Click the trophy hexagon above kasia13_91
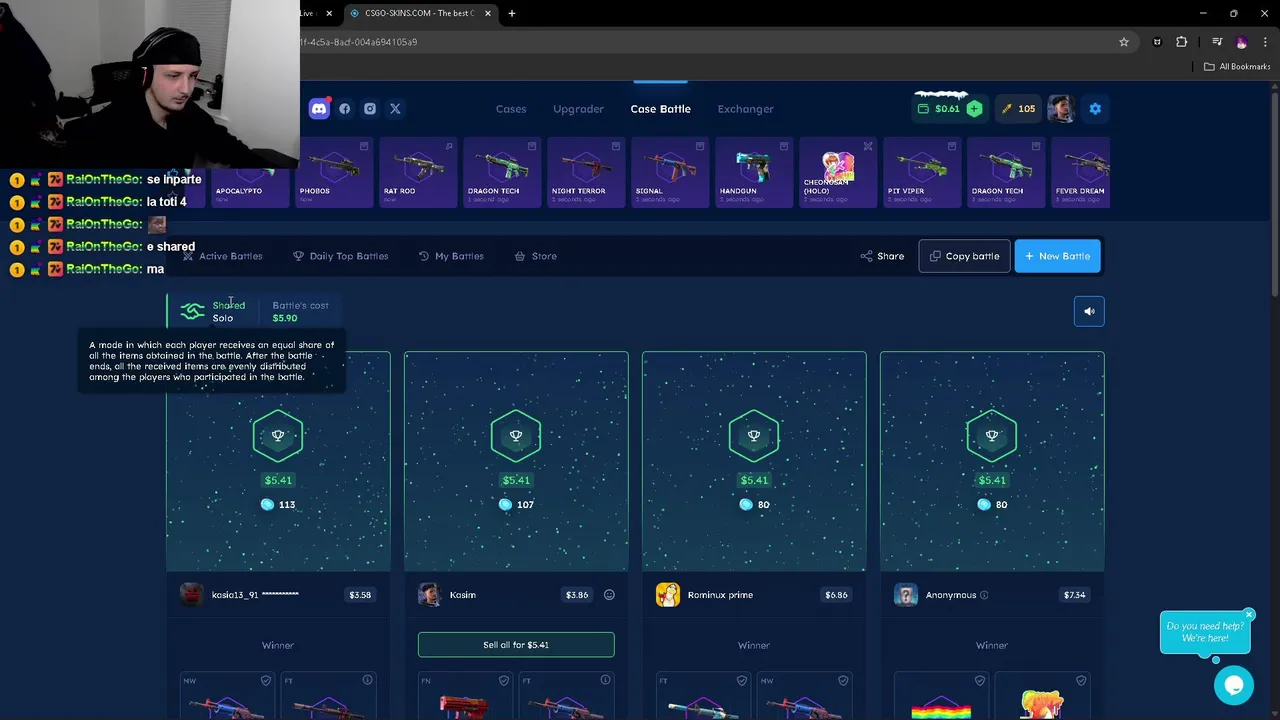Viewport: 1280px width, 720px height. point(278,436)
